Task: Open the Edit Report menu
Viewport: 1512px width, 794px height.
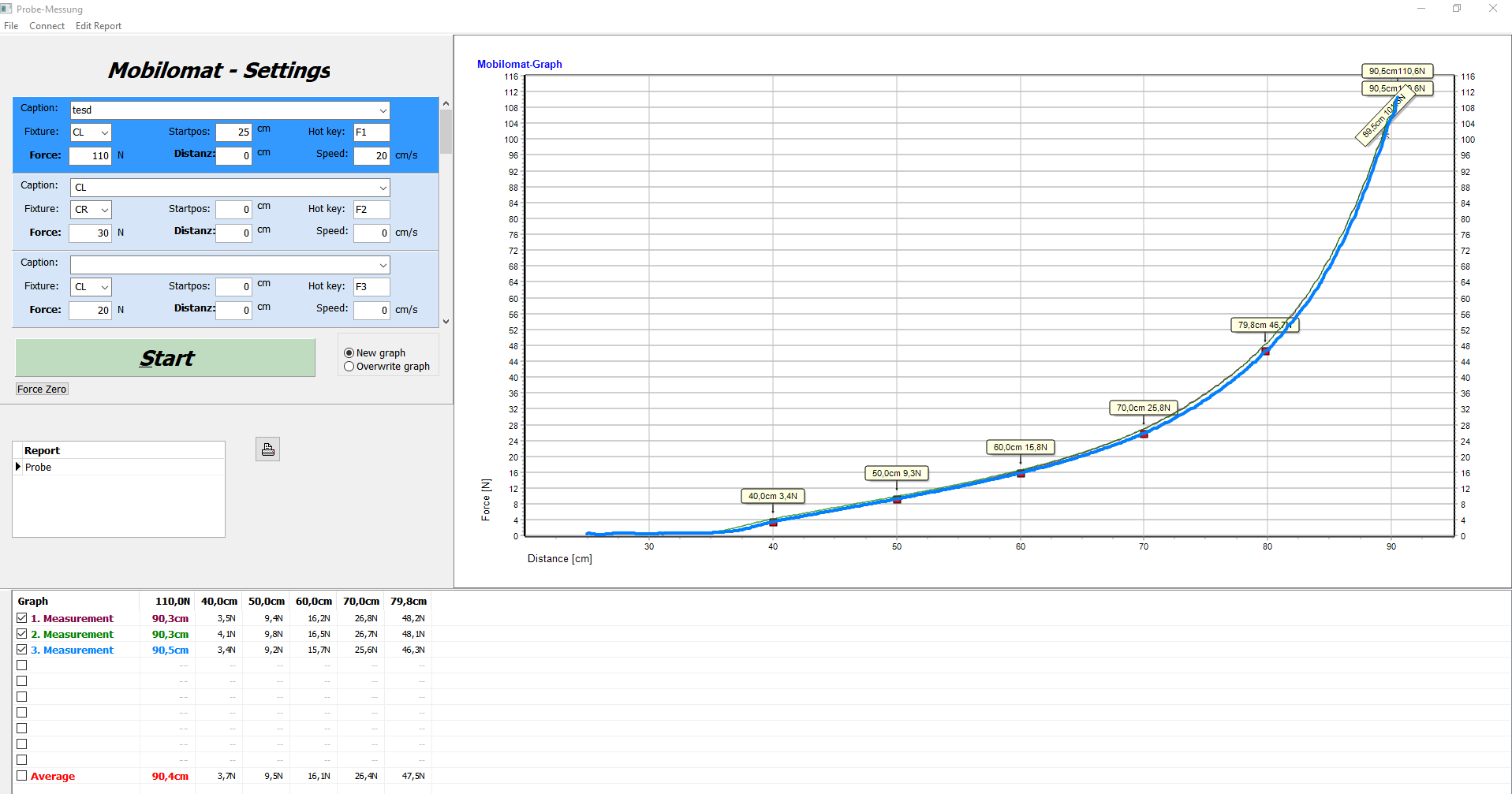Action: [x=99, y=26]
